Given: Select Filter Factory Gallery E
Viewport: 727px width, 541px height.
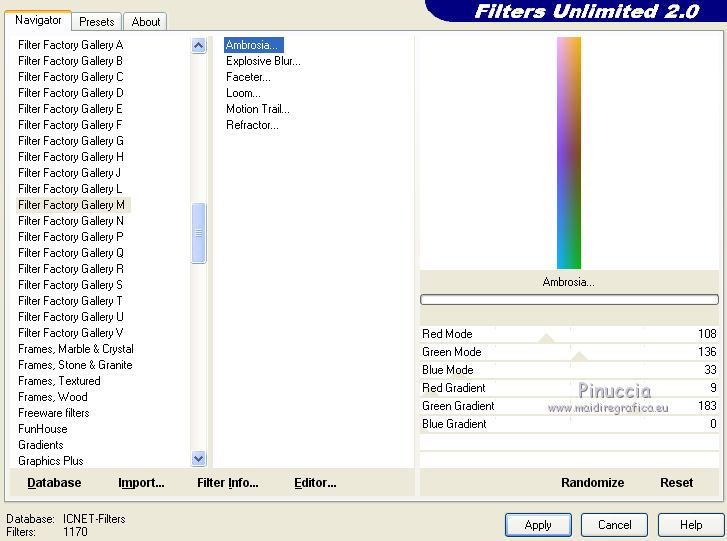Looking at the screenshot, I should (x=70, y=109).
